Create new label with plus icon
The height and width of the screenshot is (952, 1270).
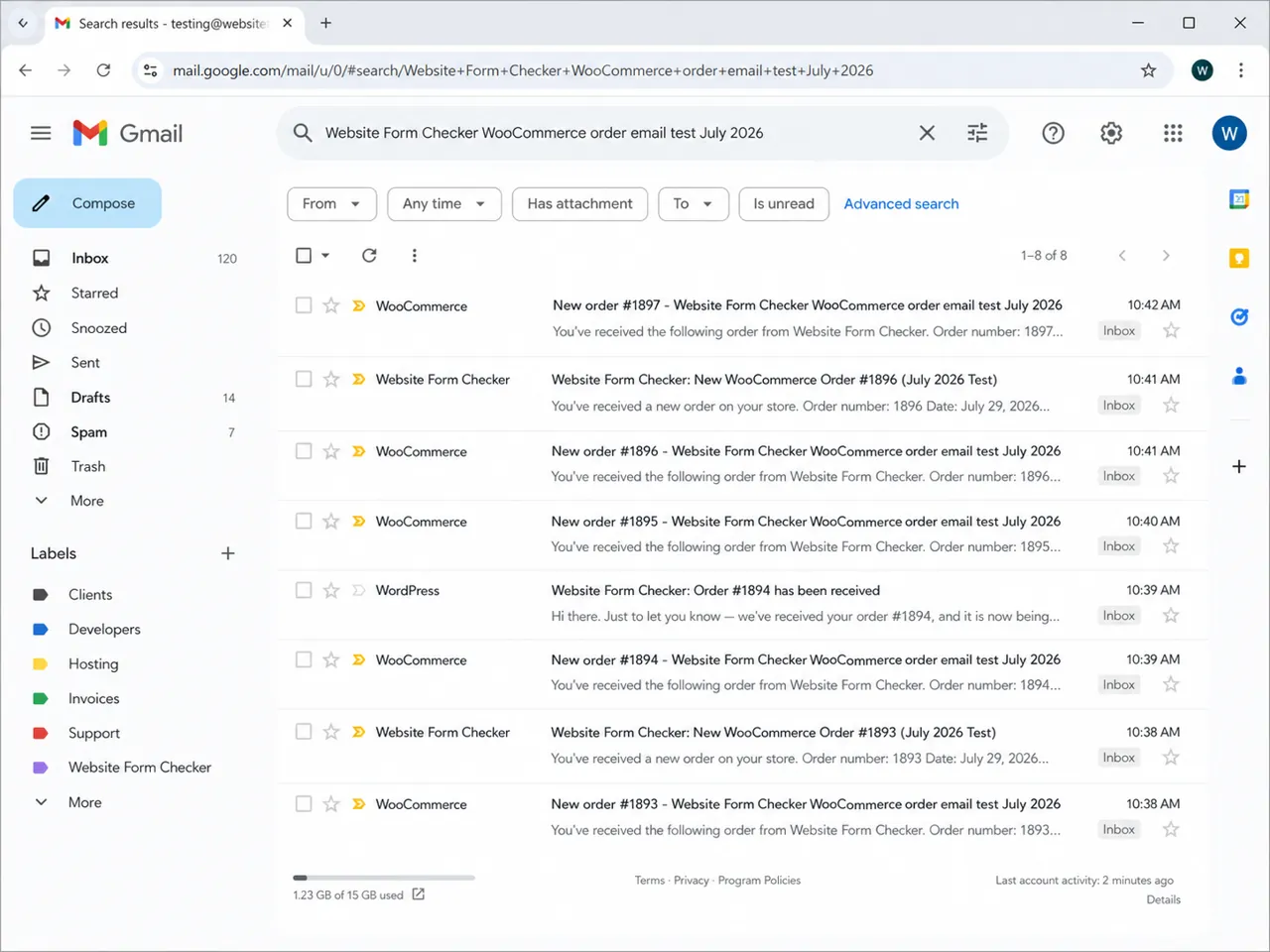[x=227, y=553]
